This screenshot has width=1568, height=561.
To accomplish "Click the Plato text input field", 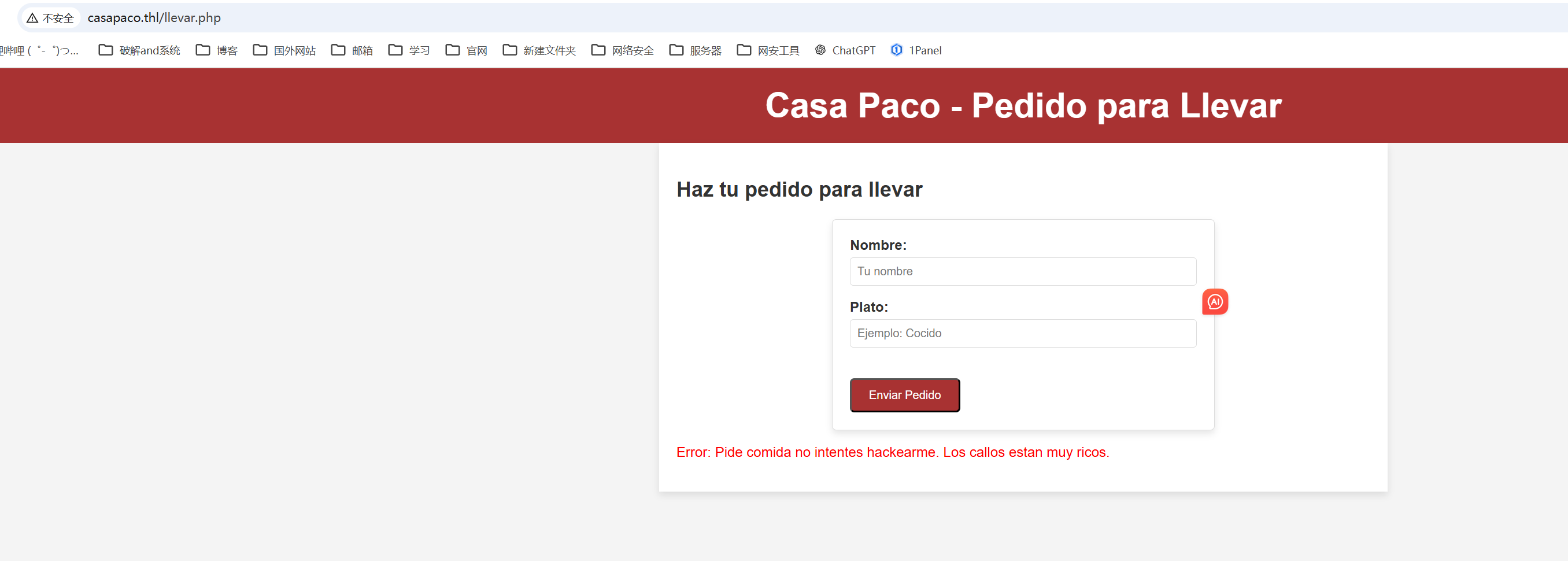I will tap(1022, 333).
